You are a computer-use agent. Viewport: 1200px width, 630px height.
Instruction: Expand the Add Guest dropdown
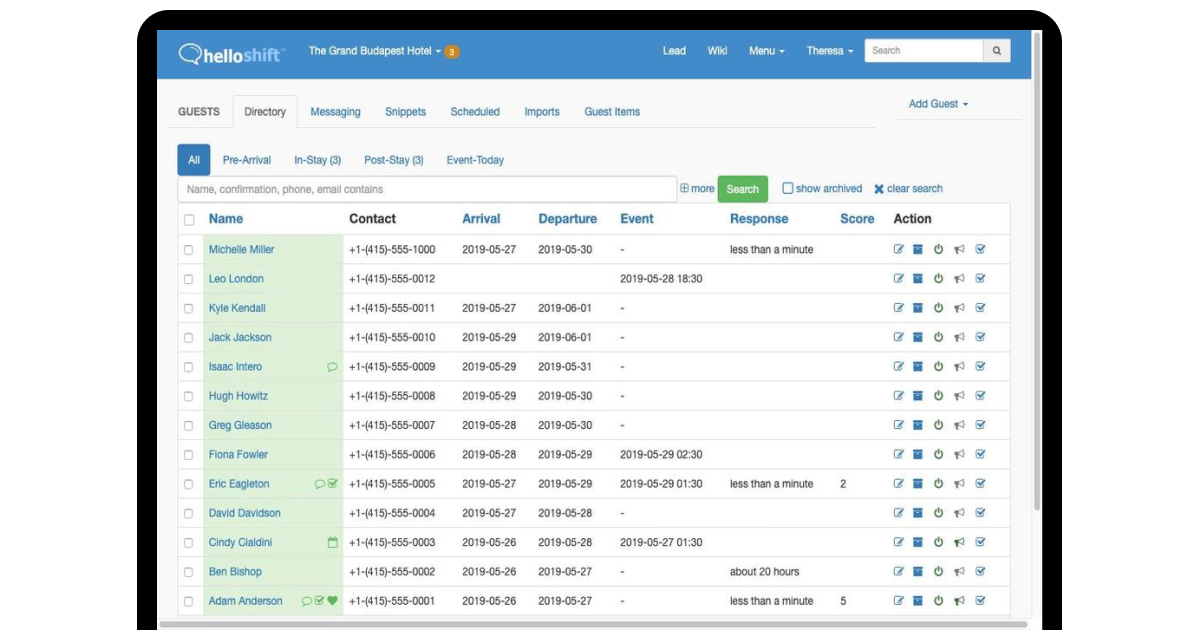[x=938, y=104]
